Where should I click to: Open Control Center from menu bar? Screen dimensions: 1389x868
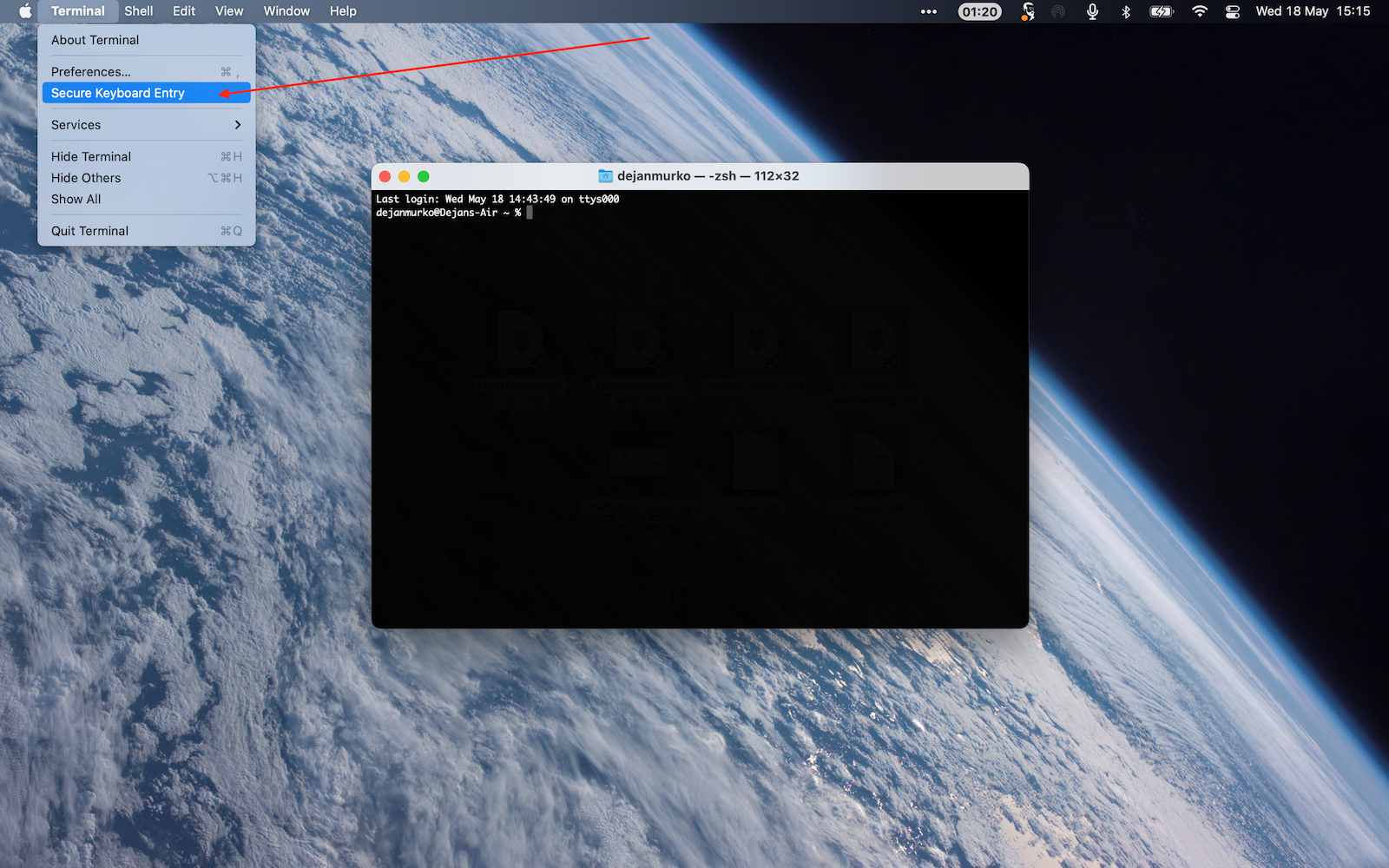click(x=1233, y=11)
